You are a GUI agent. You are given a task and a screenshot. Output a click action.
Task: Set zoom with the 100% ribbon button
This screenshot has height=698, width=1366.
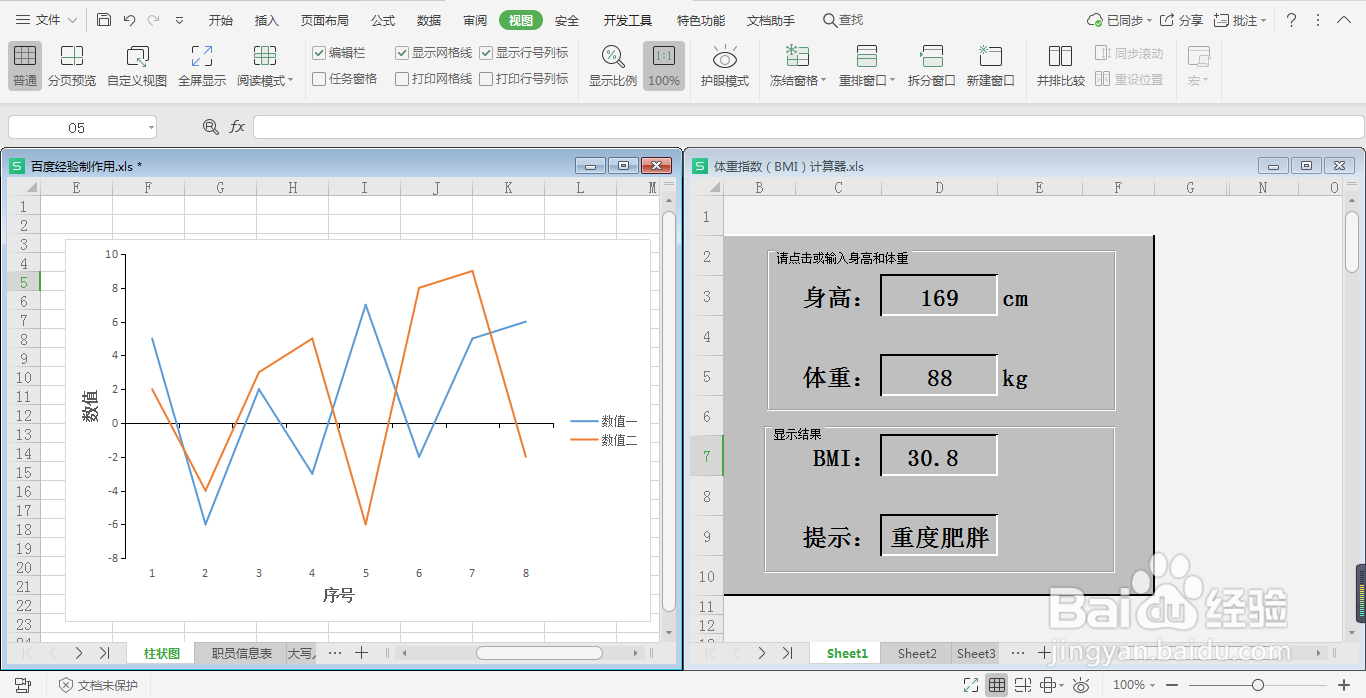coord(664,67)
